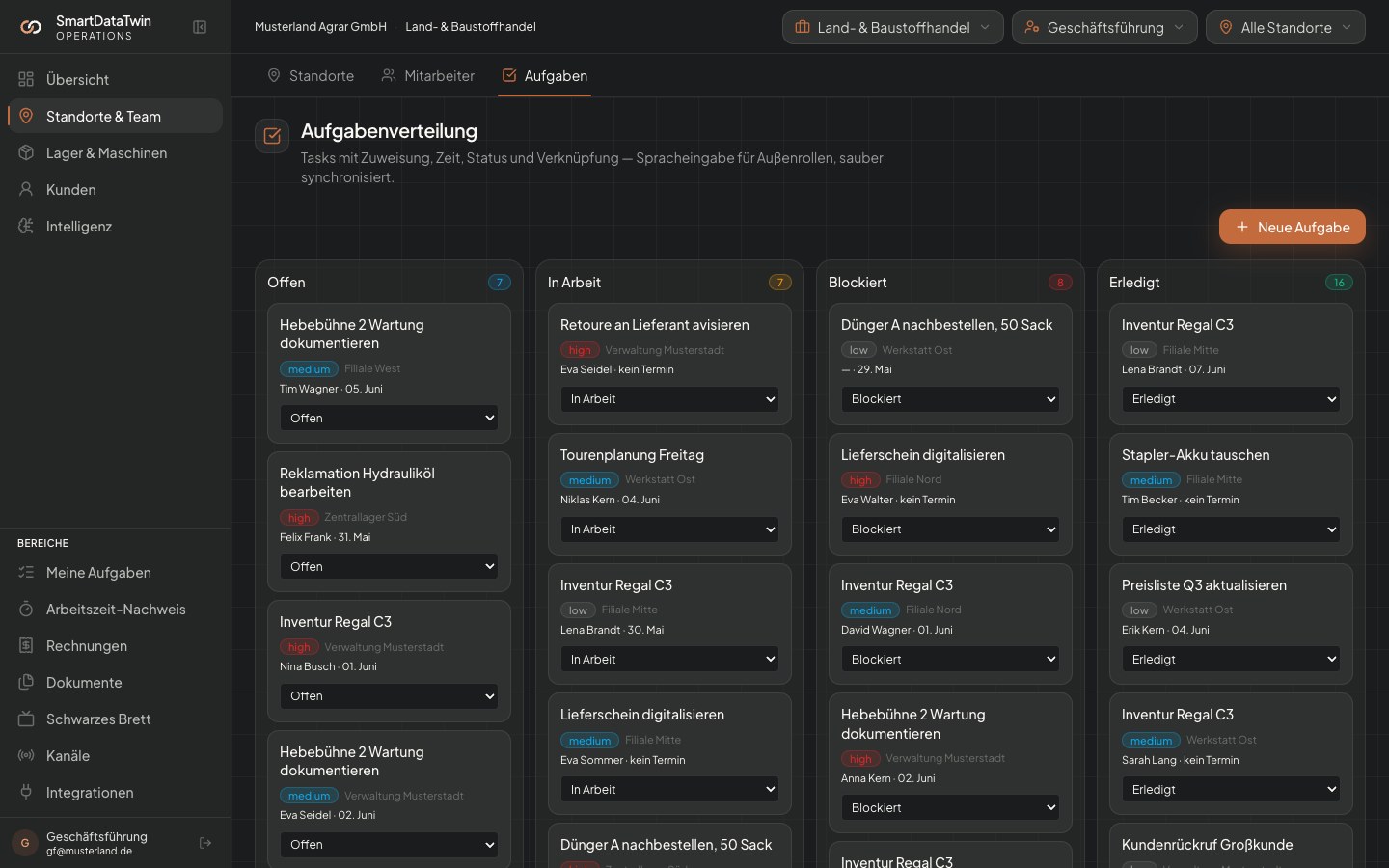Screen dimensions: 1389x868
Task: Click the Integrationen plug icon
Action: pyautogui.click(x=26, y=792)
